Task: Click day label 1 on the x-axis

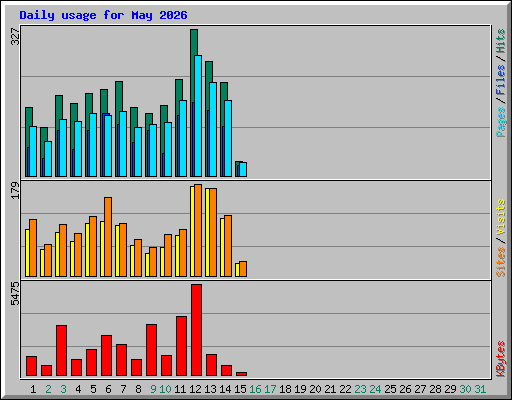Action: pyautogui.click(x=33, y=389)
